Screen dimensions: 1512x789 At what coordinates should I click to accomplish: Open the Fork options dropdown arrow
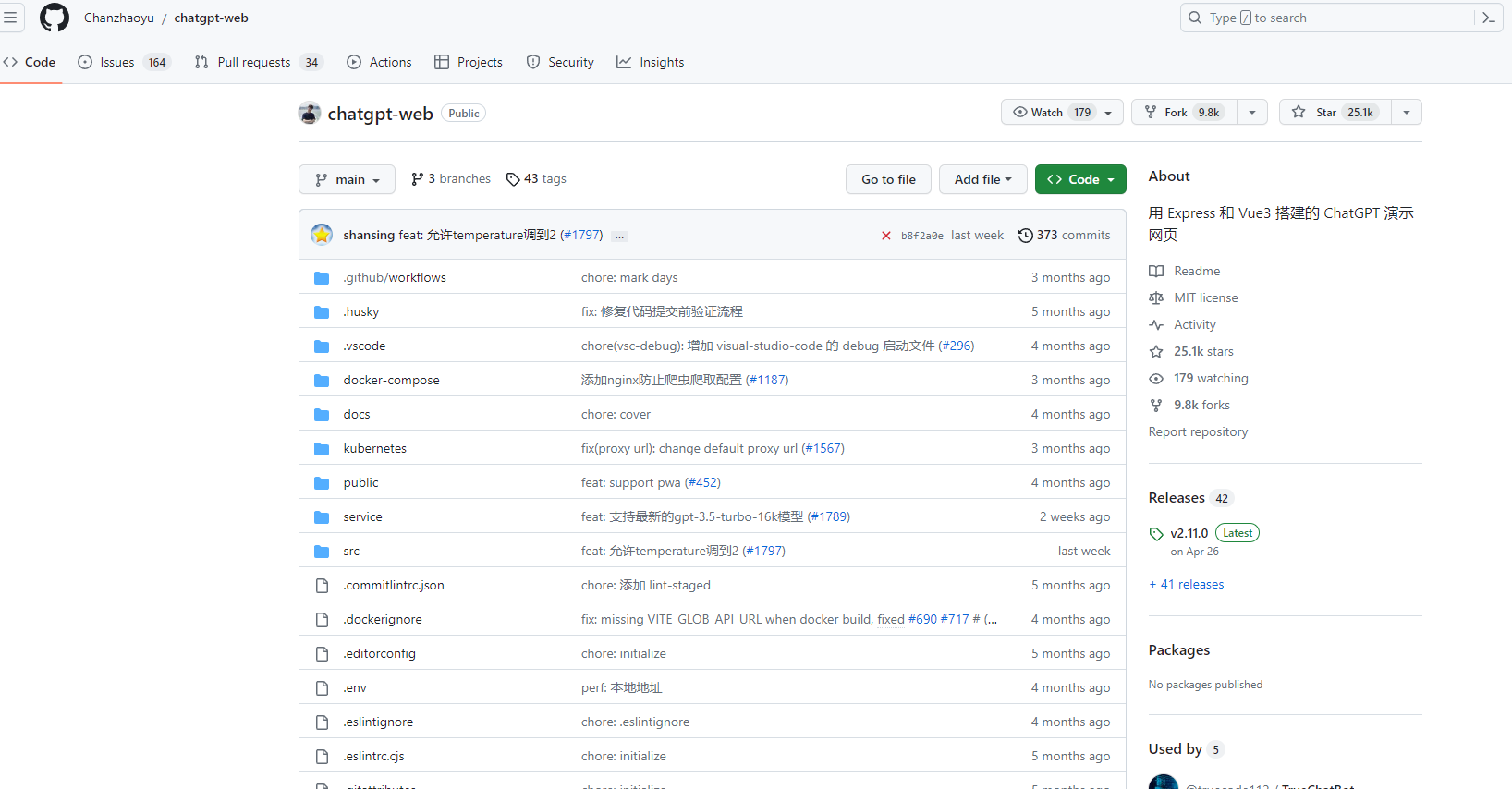point(1252,112)
